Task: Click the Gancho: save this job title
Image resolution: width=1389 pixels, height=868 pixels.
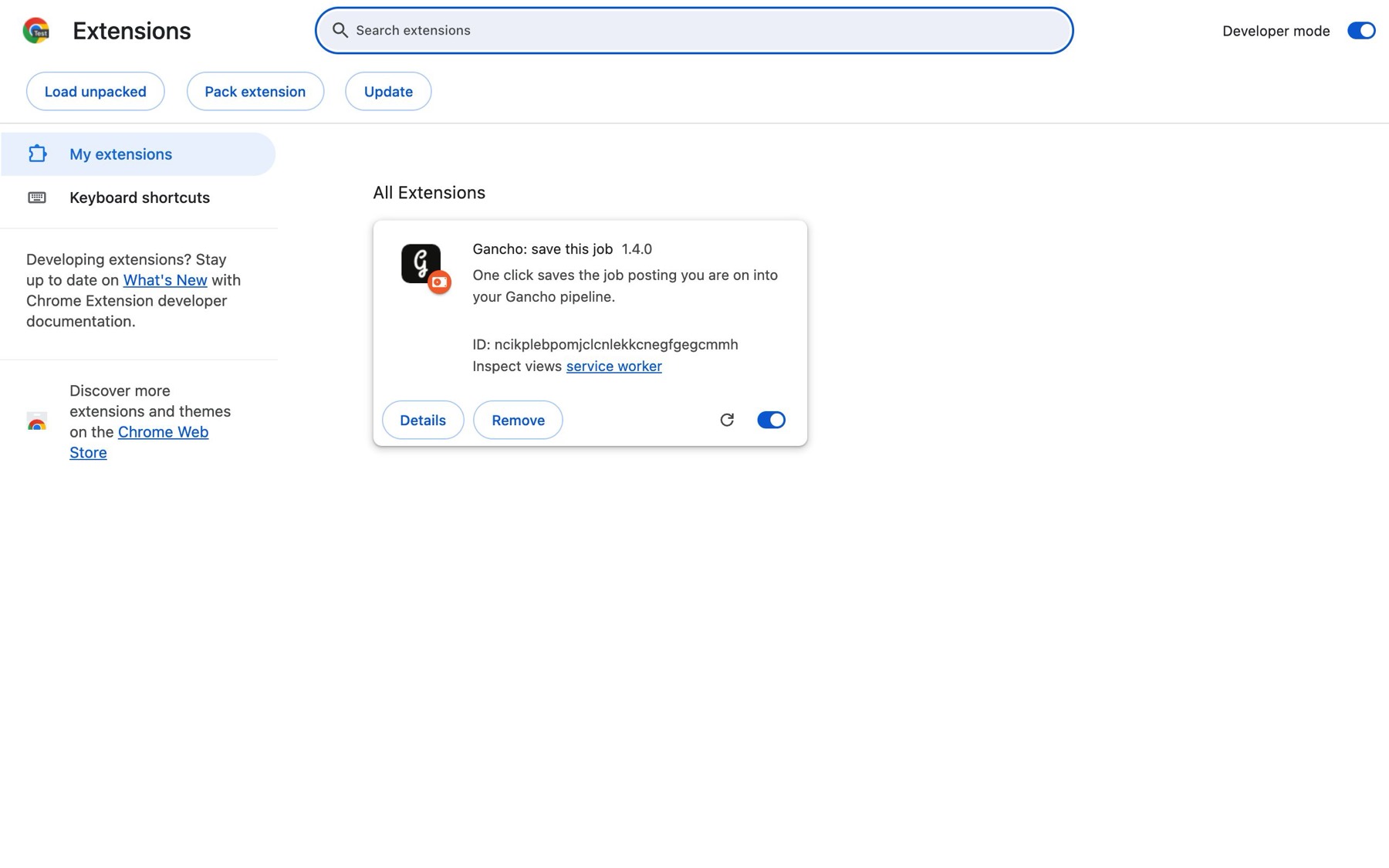Action: pos(542,249)
